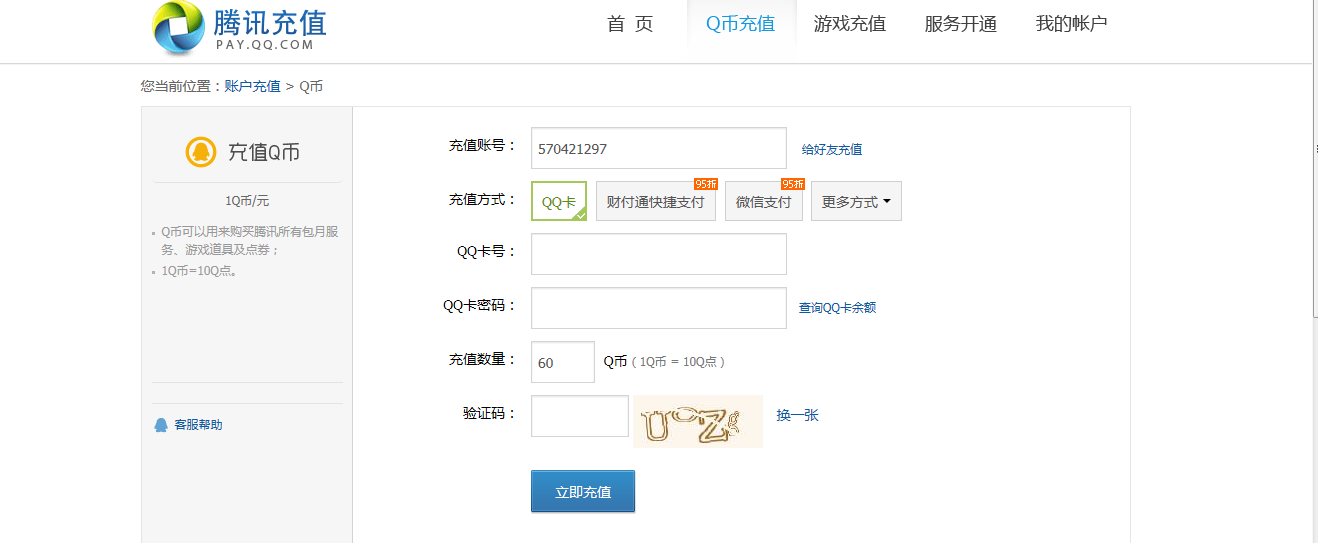Choose the 微信支付 payment method
Screen dimensions: 1318x543
764,201
